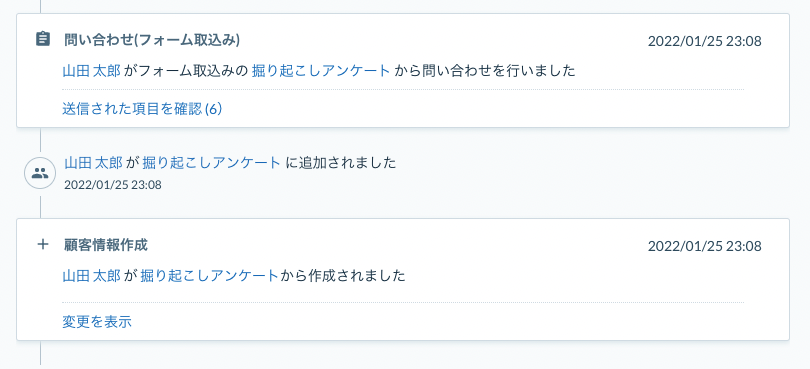
Task: Open 掘り起こしアンケート link in the 顧客情報作成 card
Action: click(210, 275)
